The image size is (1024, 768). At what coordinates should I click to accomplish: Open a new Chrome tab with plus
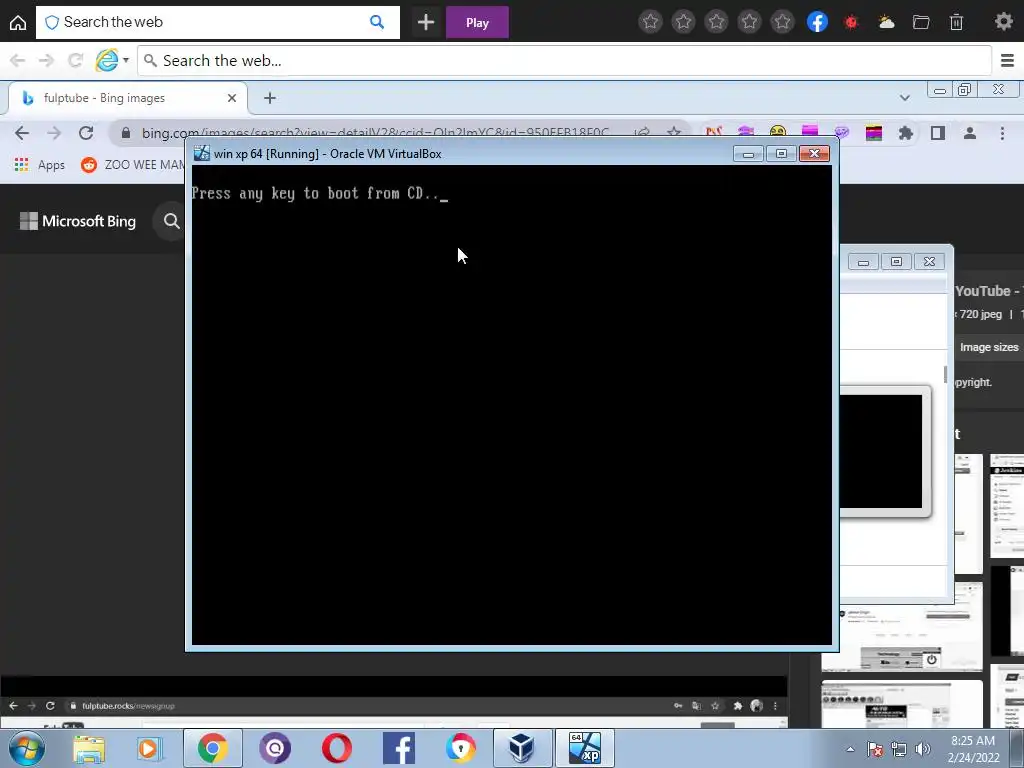point(270,98)
